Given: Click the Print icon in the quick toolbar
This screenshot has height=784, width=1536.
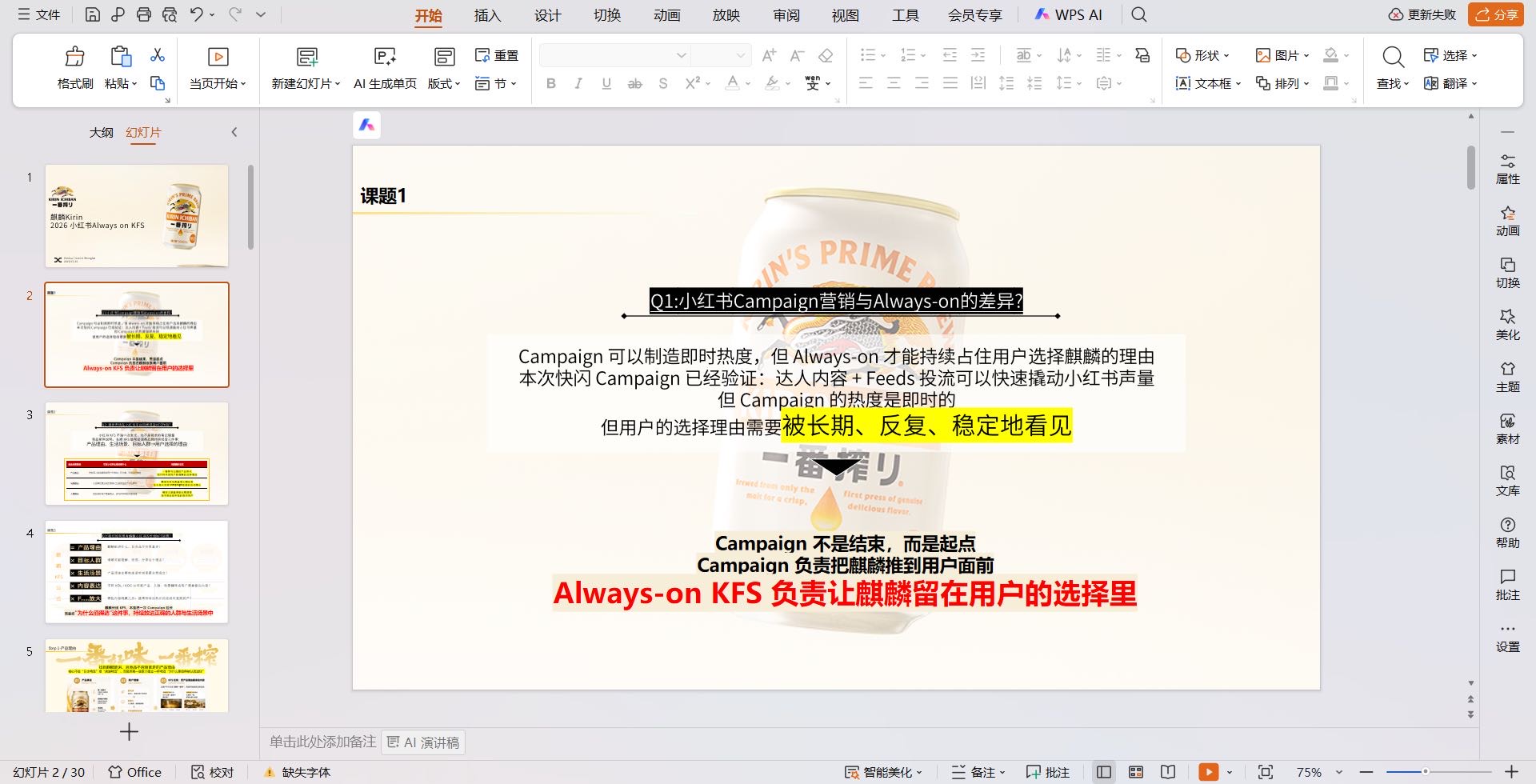Looking at the screenshot, I should 144,14.
